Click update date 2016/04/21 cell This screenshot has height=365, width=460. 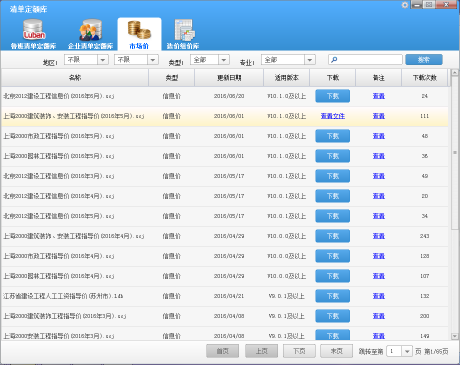(229, 296)
